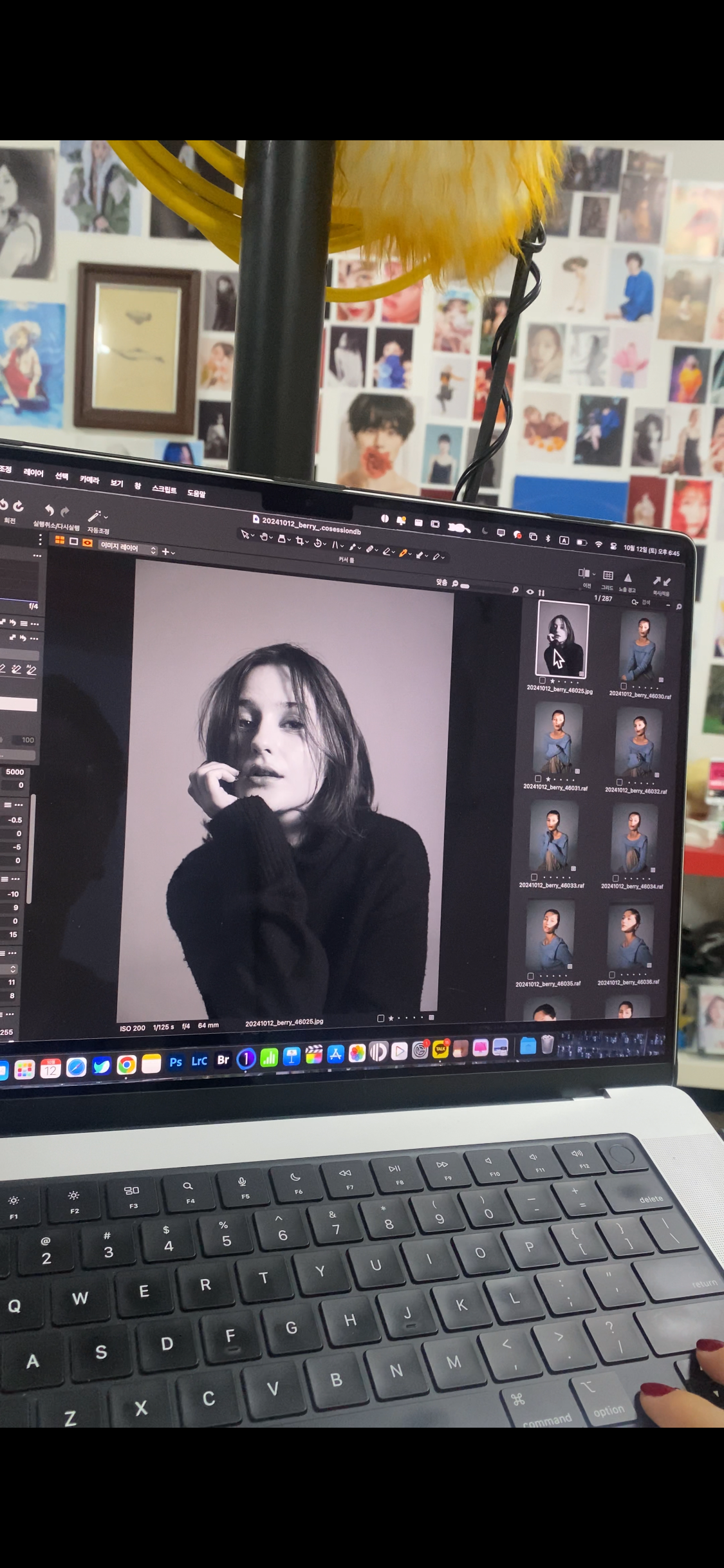Screen dimensions: 724x1568
Task: Open Adobe Bridge from the Dock
Action: pos(223,1060)
